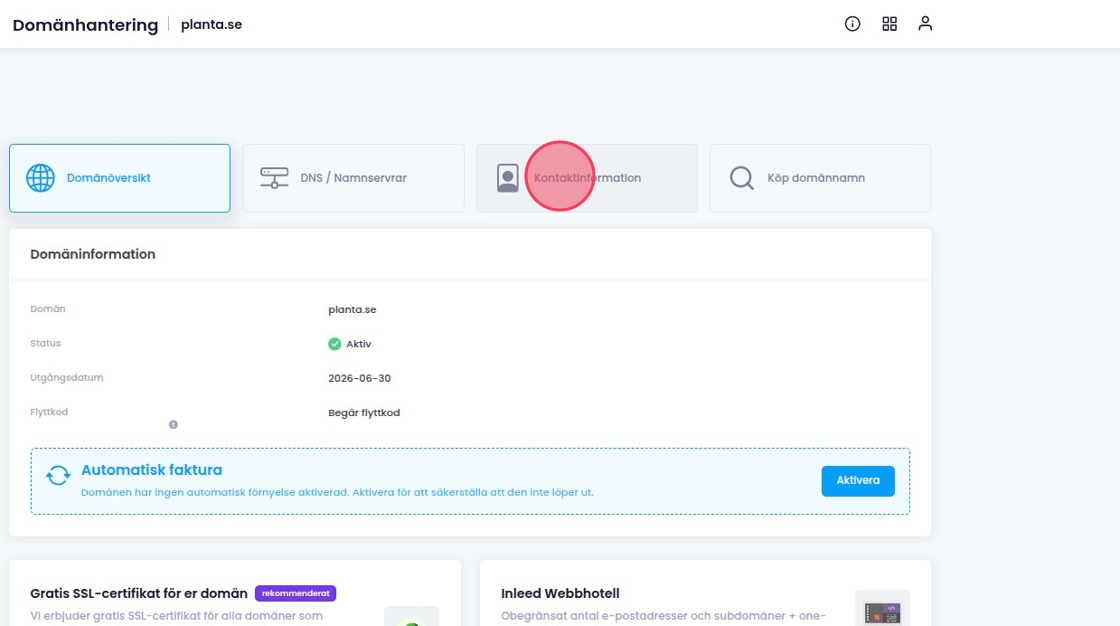Click the info circle icon in header
The height and width of the screenshot is (626, 1120).
(x=852, y=24)
